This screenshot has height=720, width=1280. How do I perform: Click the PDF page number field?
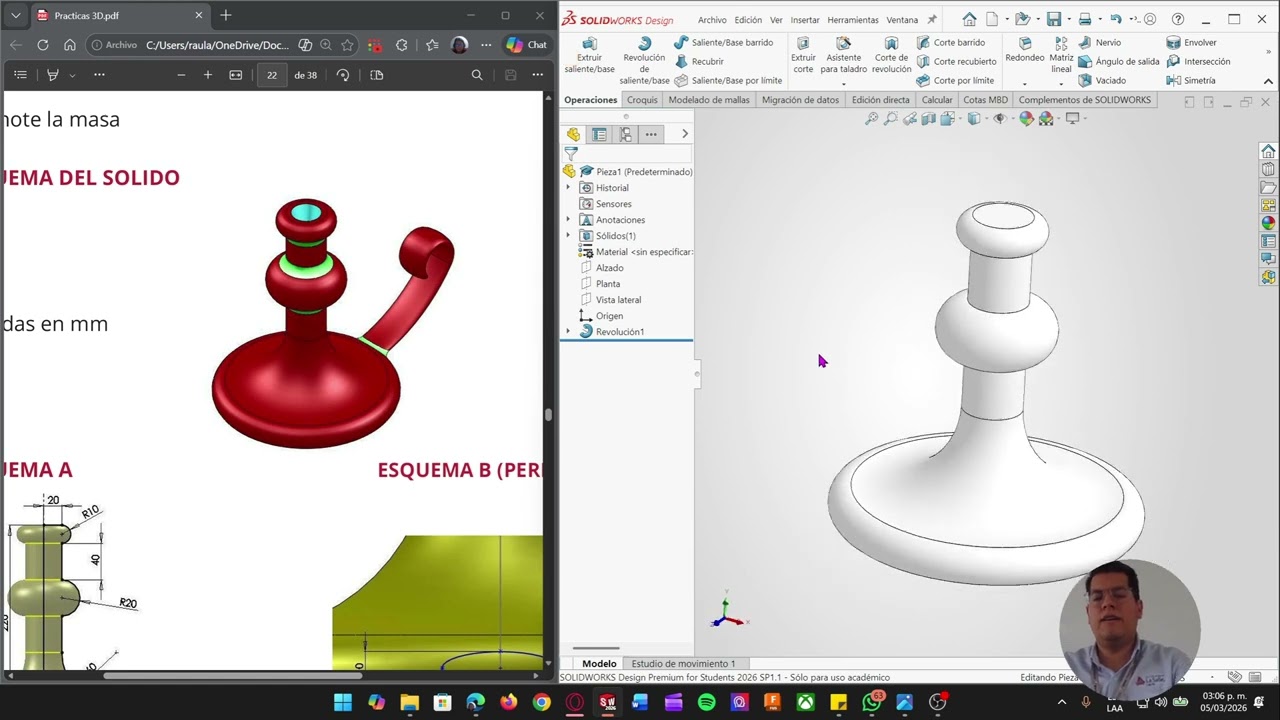pos(272,75)
